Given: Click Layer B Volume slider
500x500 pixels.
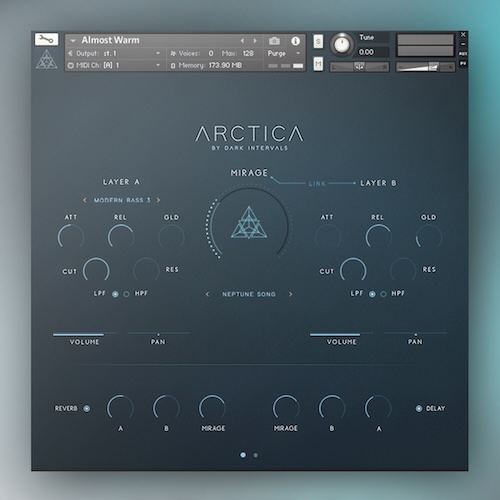Looking at the screenshot, I should click(x=342, y=334).
